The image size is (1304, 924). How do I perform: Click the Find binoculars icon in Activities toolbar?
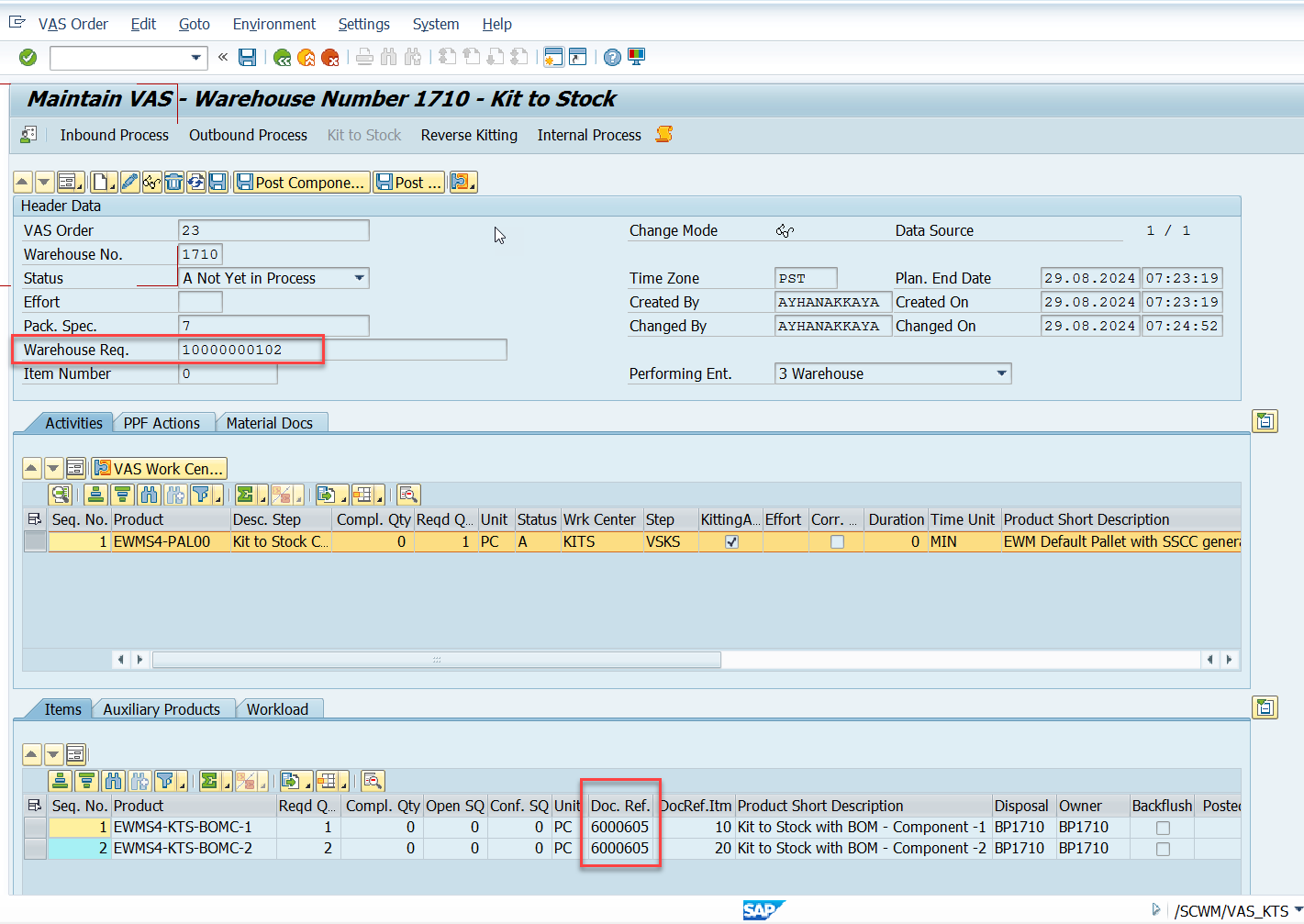point(149,495)
